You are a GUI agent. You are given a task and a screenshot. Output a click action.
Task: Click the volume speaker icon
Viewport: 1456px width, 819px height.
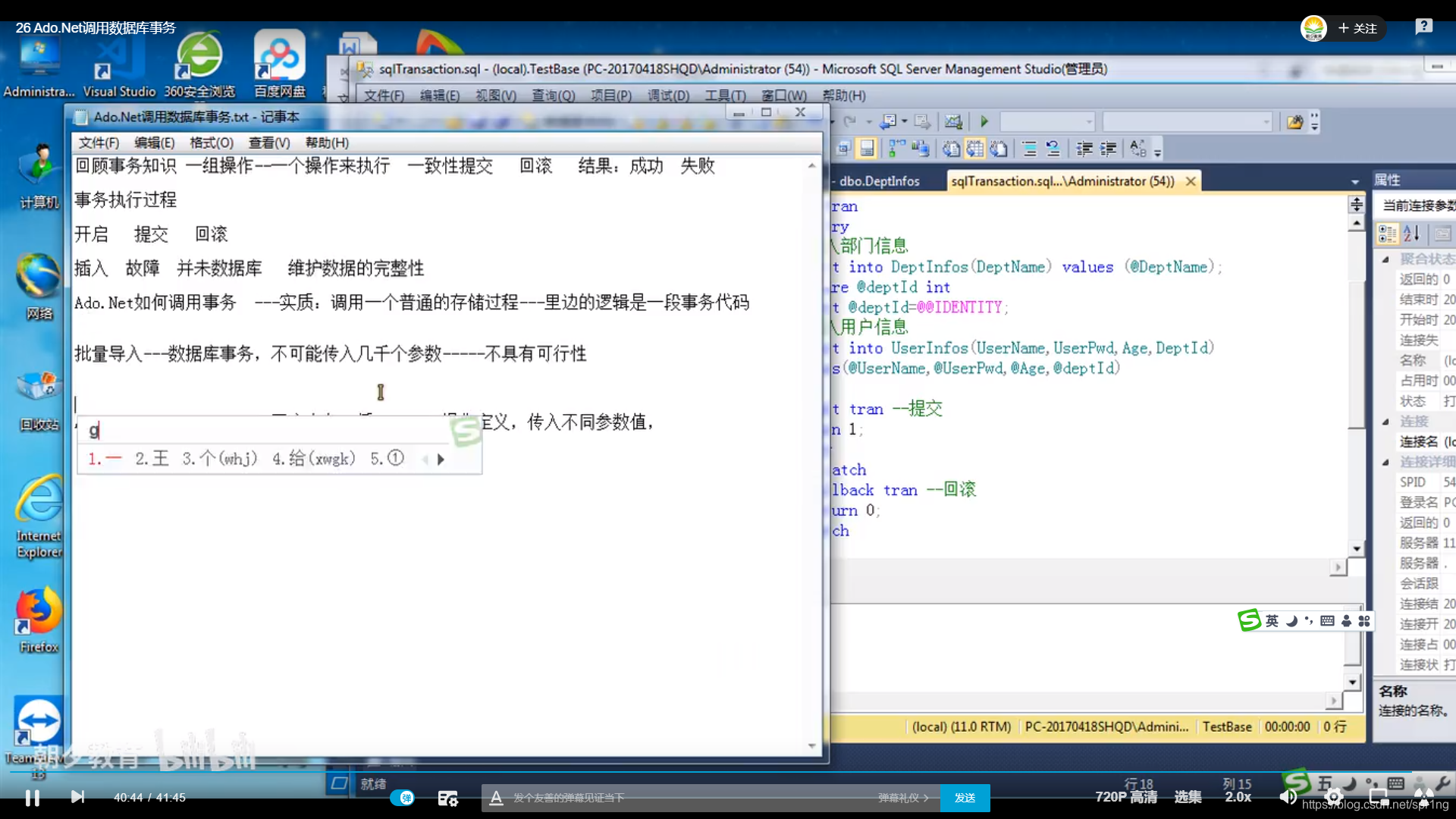pos(1287,797)
